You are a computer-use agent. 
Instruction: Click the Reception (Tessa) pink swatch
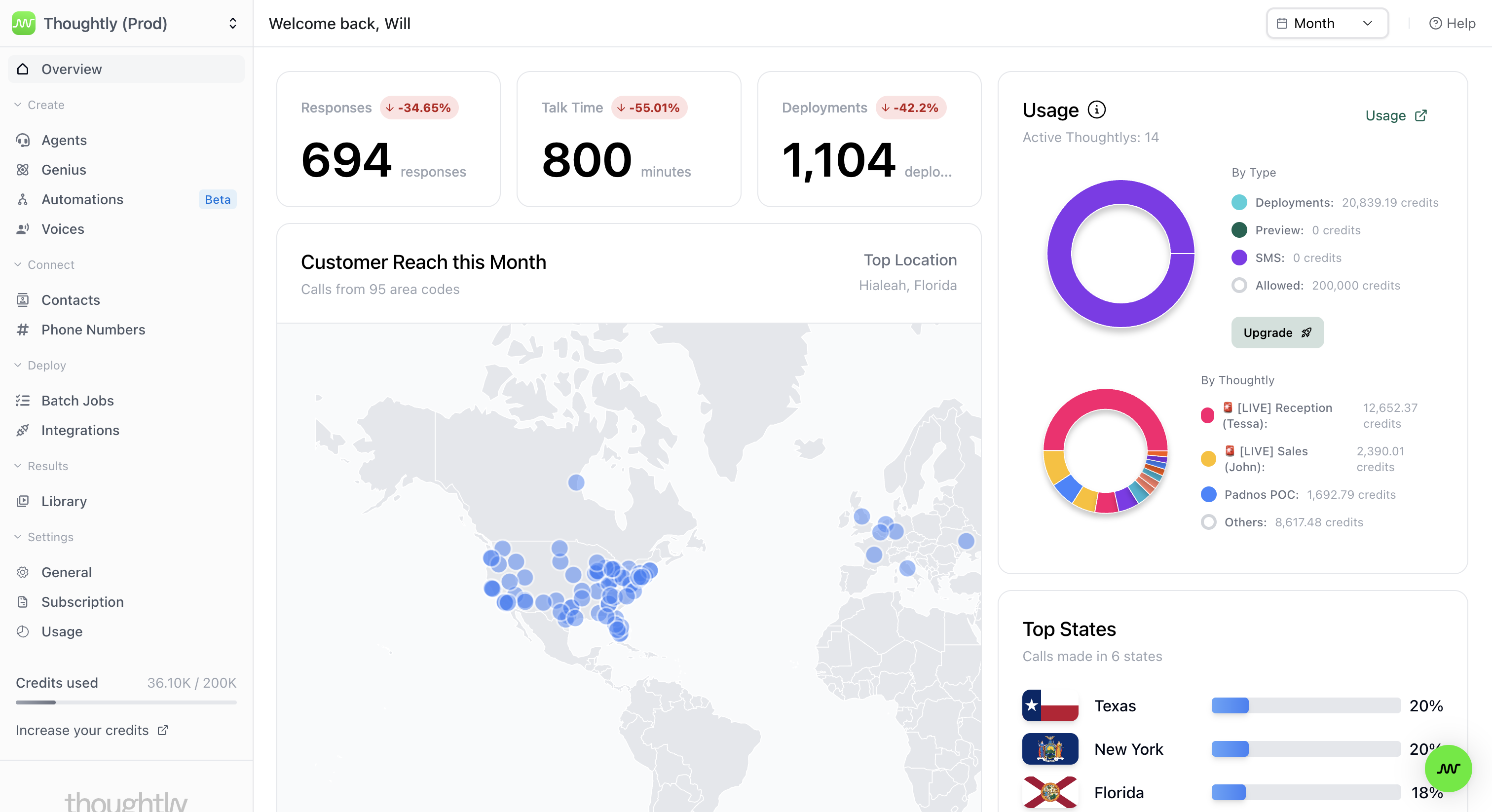pos(1208,415)
